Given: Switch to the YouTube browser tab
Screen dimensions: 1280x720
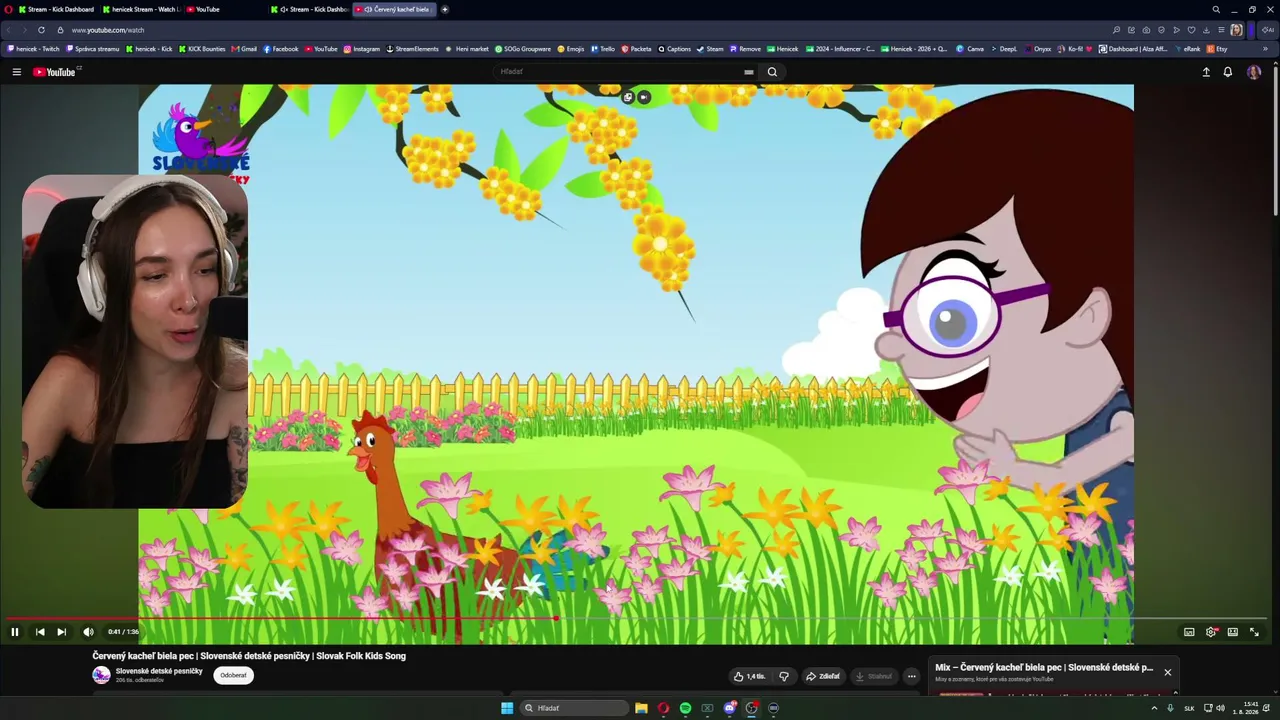Looking at the screenshot, I should [x=225, y=9].
